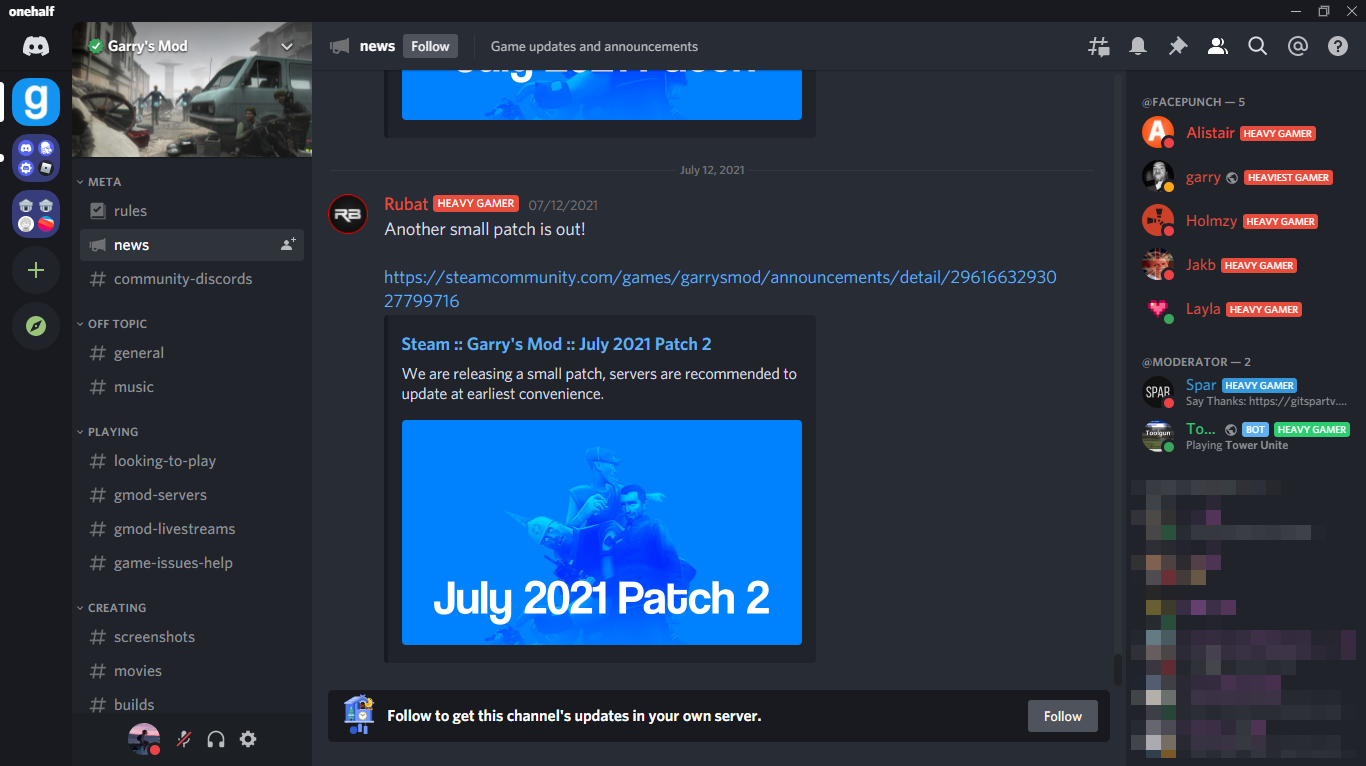Open the inbox mentions icon
The width and height of the screenshot is (1366, 766).
(x=1298, y=46)
